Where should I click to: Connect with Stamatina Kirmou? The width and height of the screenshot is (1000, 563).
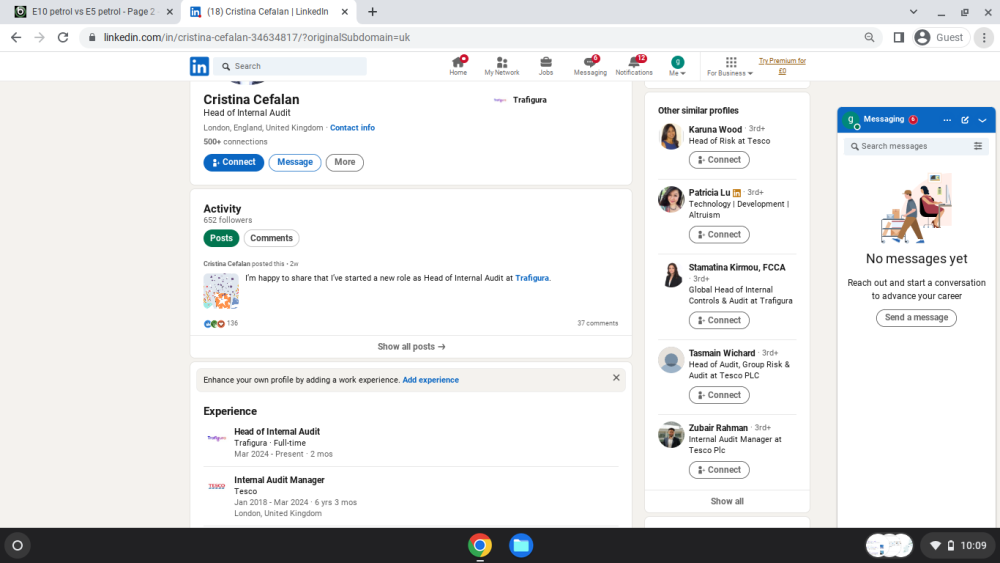click(x=719, y=320)
